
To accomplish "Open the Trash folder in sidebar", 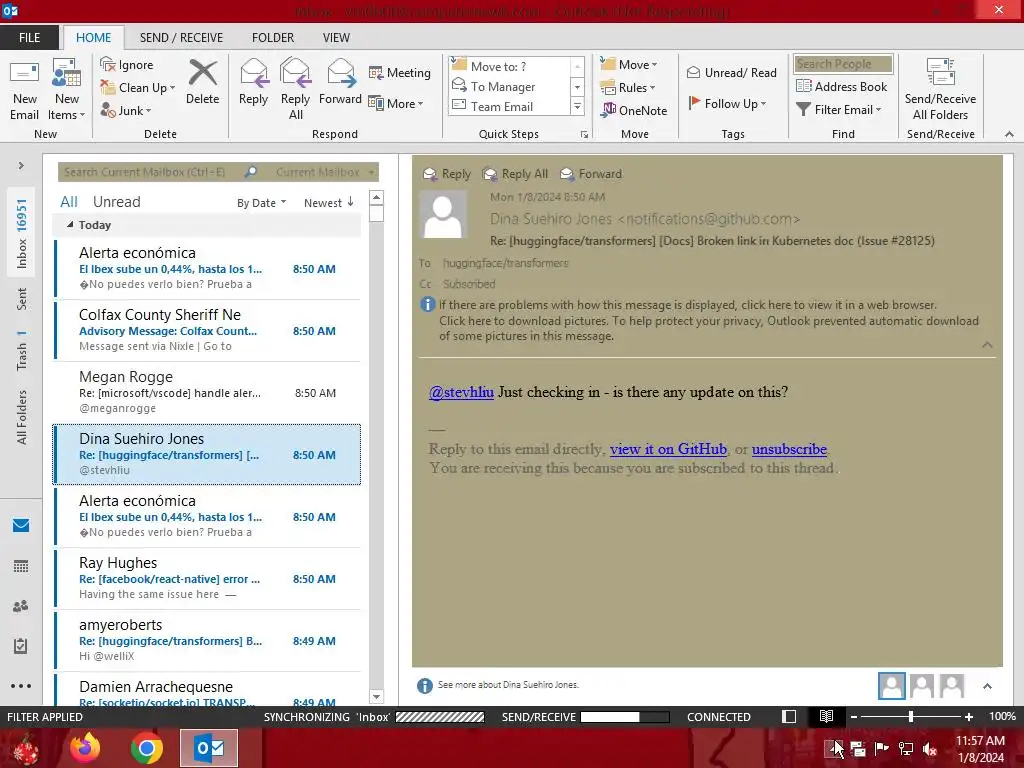I will tap(22, 351).
